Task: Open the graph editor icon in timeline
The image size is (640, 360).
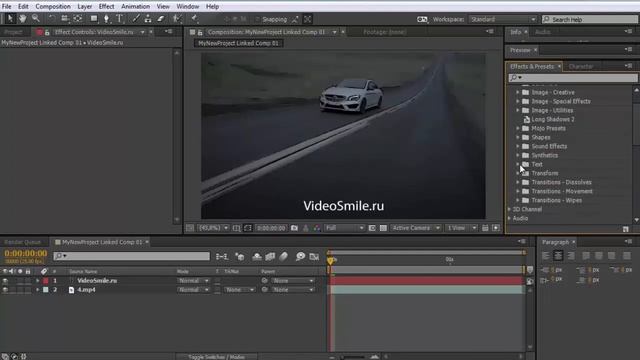Action: pos(314,256)
